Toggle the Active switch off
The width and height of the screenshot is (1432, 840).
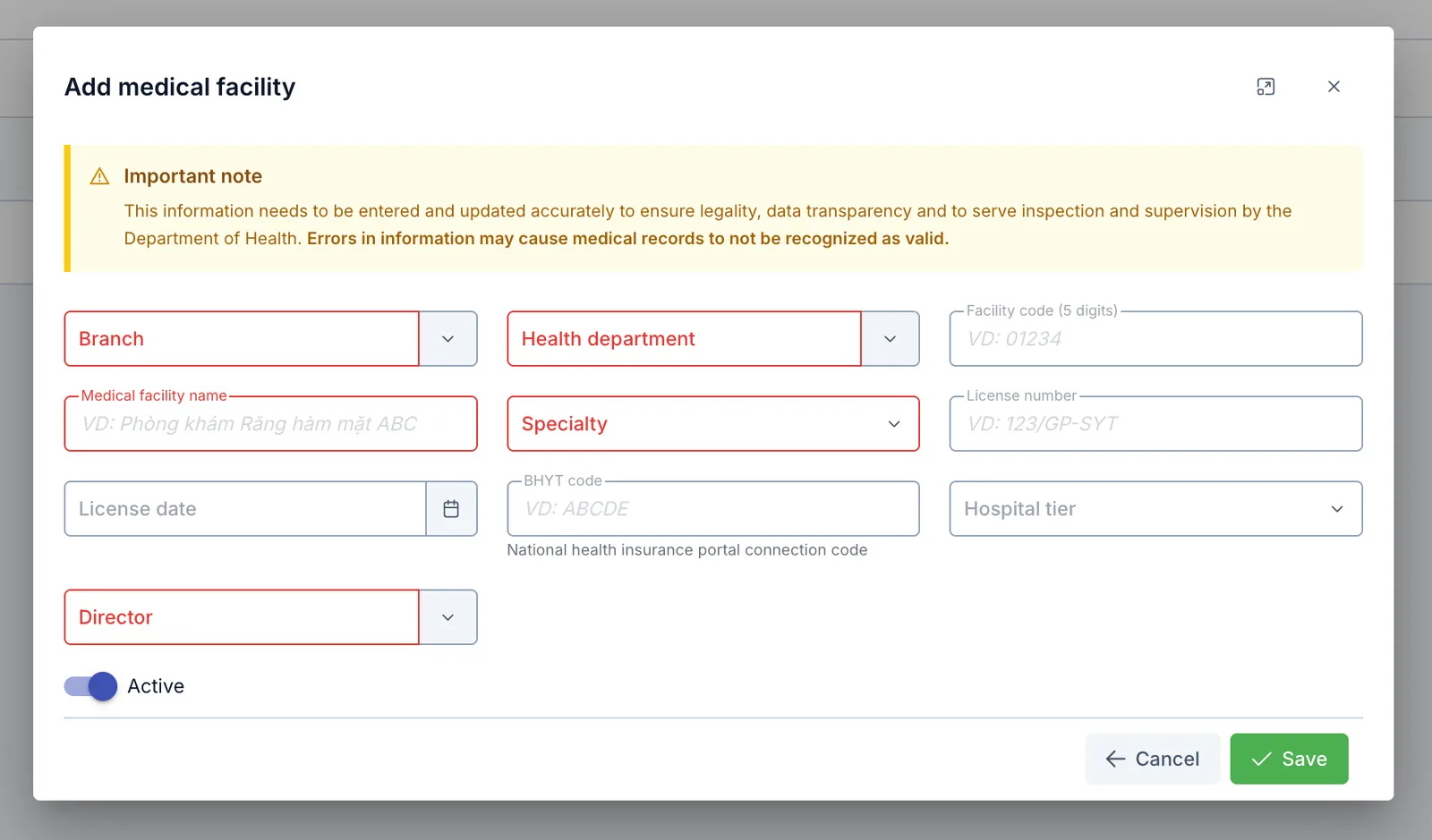click(90, 686)
